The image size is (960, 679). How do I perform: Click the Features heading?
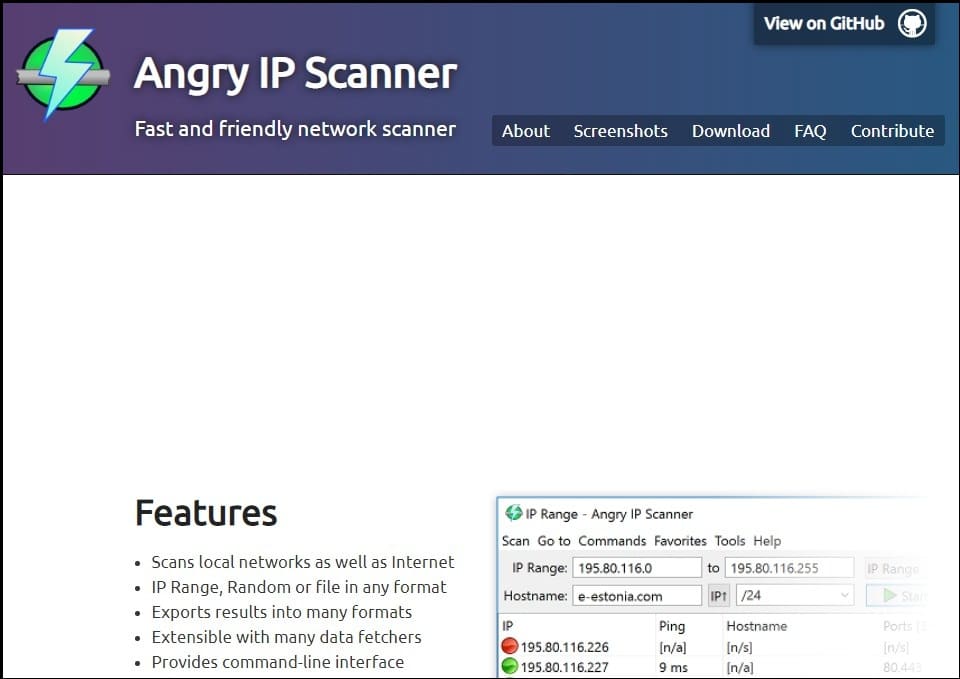click(x=206, y=513)
